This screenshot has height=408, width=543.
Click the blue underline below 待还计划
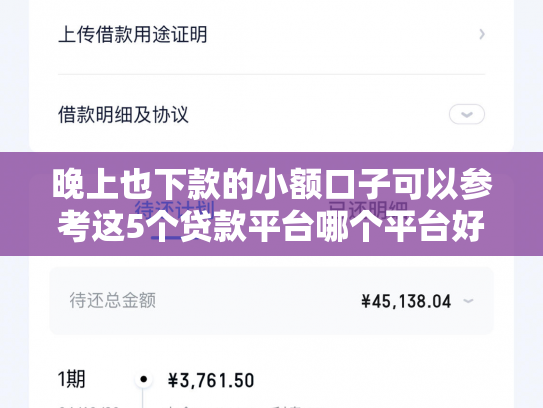175,238
